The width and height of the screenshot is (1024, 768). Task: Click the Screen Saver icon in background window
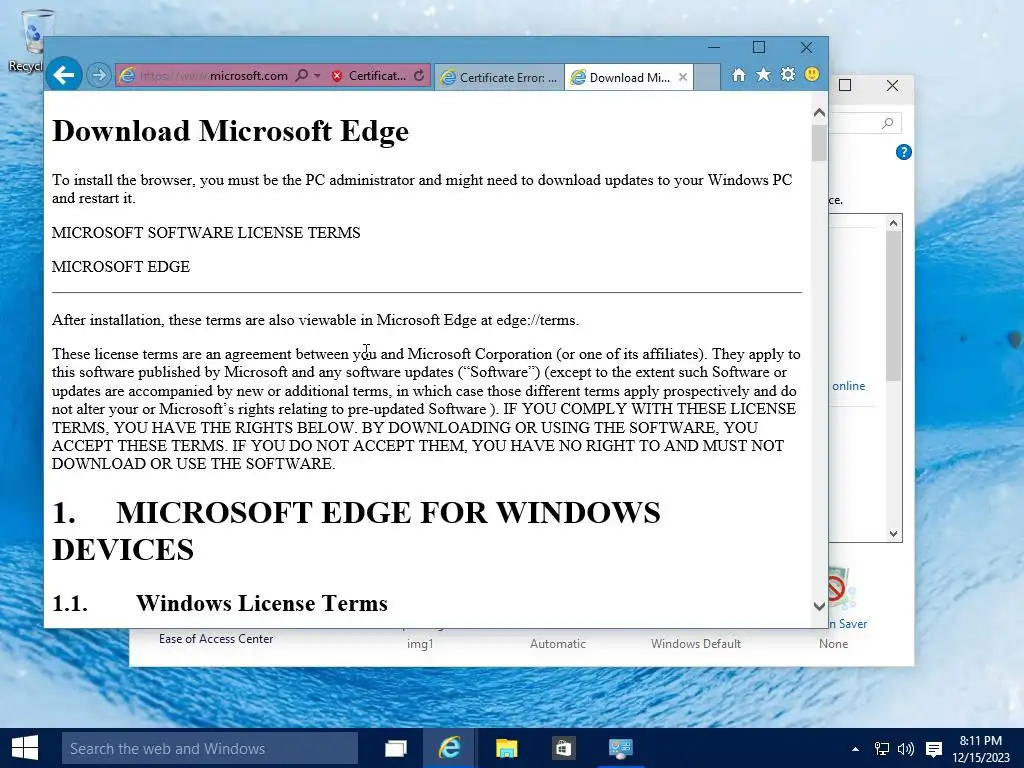842,590
